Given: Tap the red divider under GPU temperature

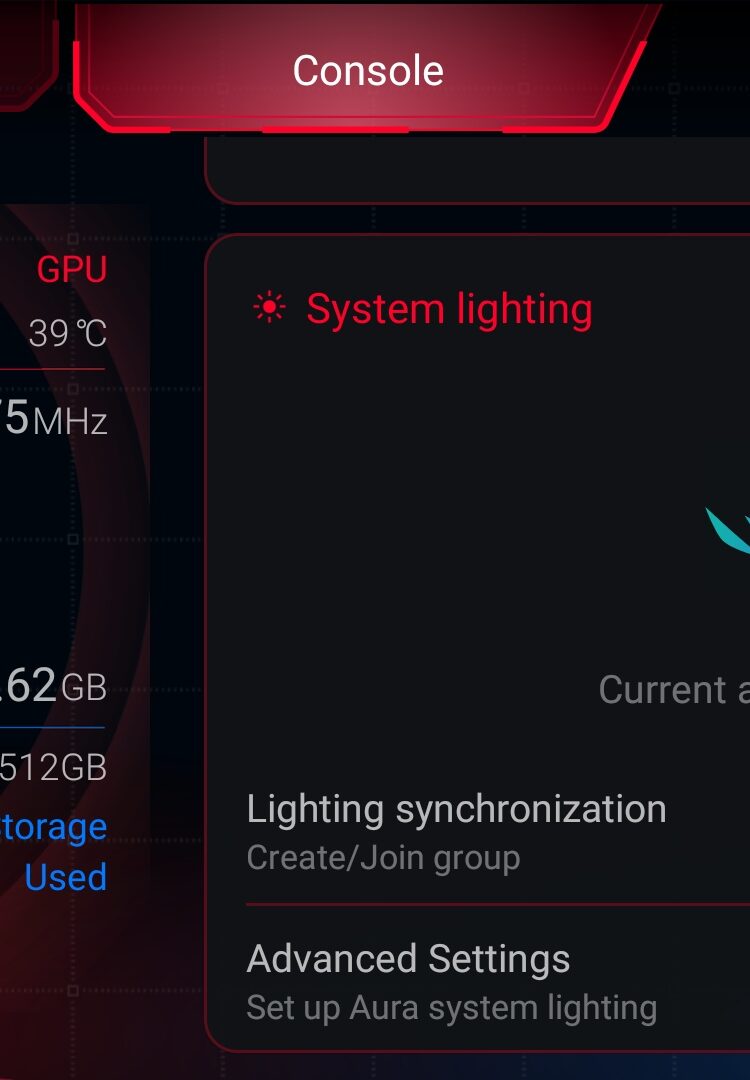Looking at the screenshot, I should pos(52,370).
